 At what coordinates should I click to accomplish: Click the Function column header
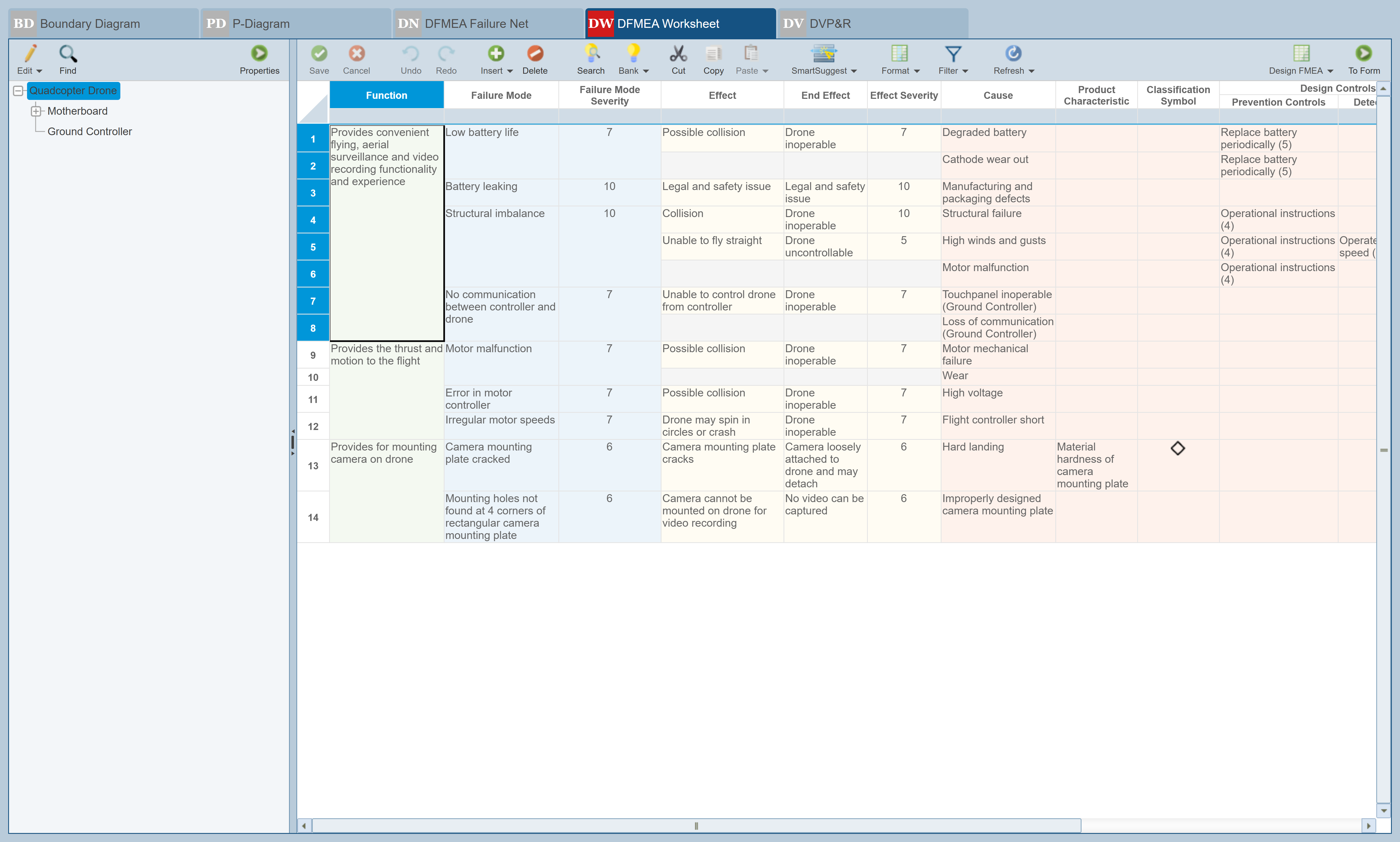point(386,95)
